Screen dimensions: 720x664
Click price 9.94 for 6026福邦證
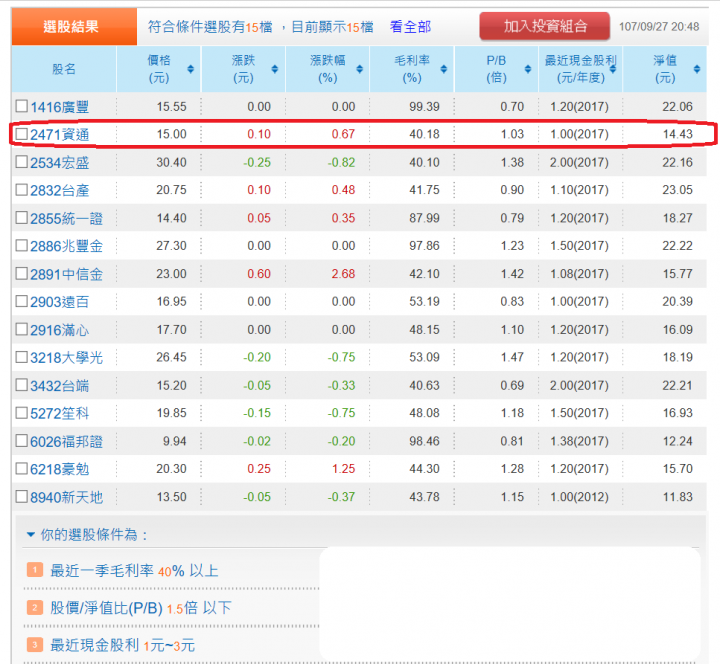[174, 441]
